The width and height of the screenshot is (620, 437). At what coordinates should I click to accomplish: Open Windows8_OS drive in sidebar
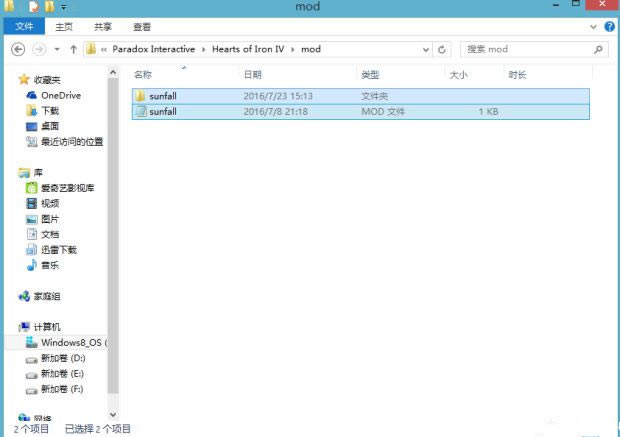tap(70, 342)
